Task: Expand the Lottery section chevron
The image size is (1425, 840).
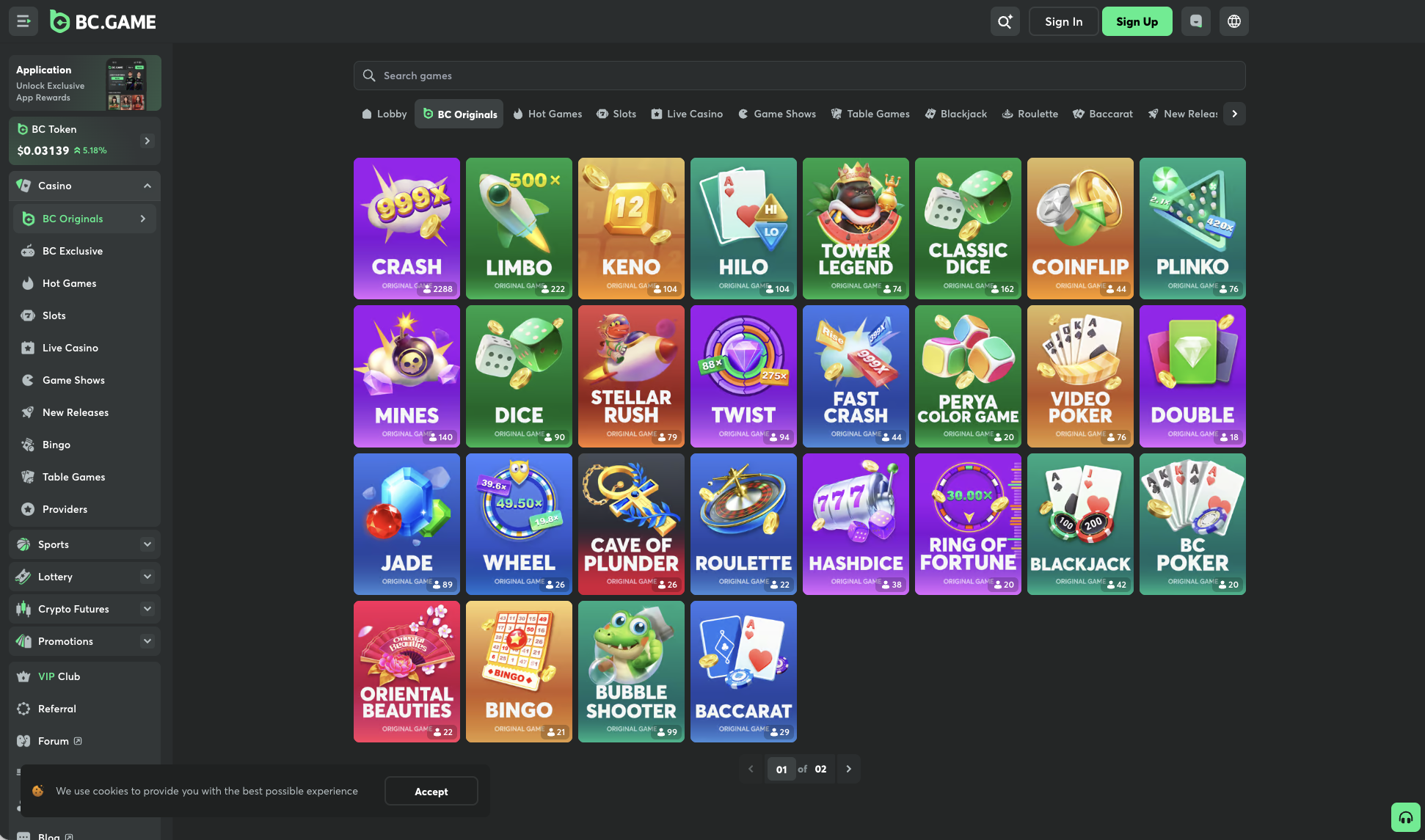Action: pos(147,577)
